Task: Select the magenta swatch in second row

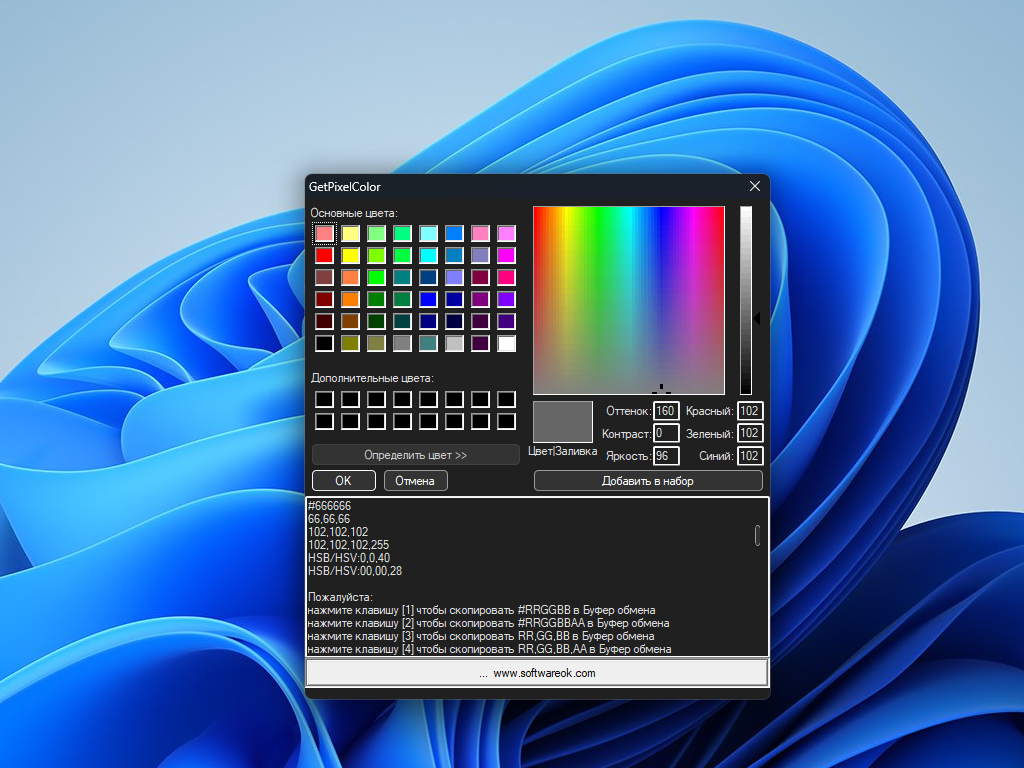Action: (506, 255)
